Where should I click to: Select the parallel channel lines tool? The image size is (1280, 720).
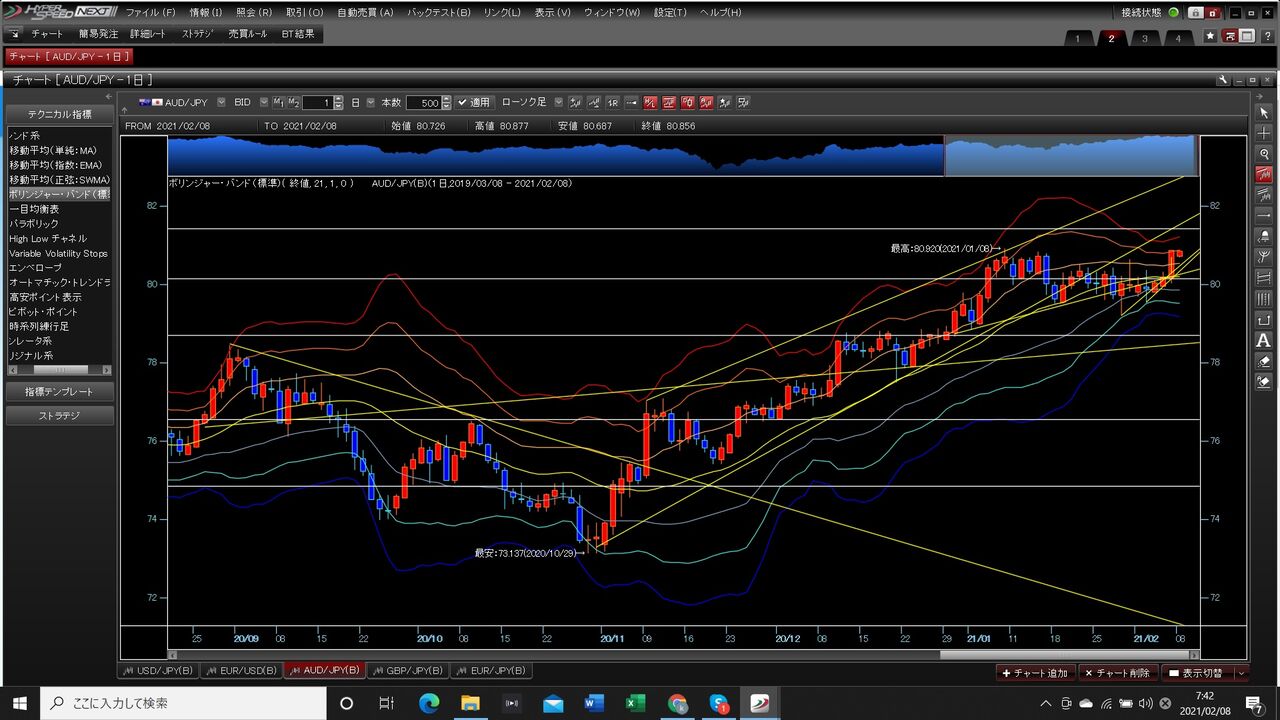tap(1264, 194)
